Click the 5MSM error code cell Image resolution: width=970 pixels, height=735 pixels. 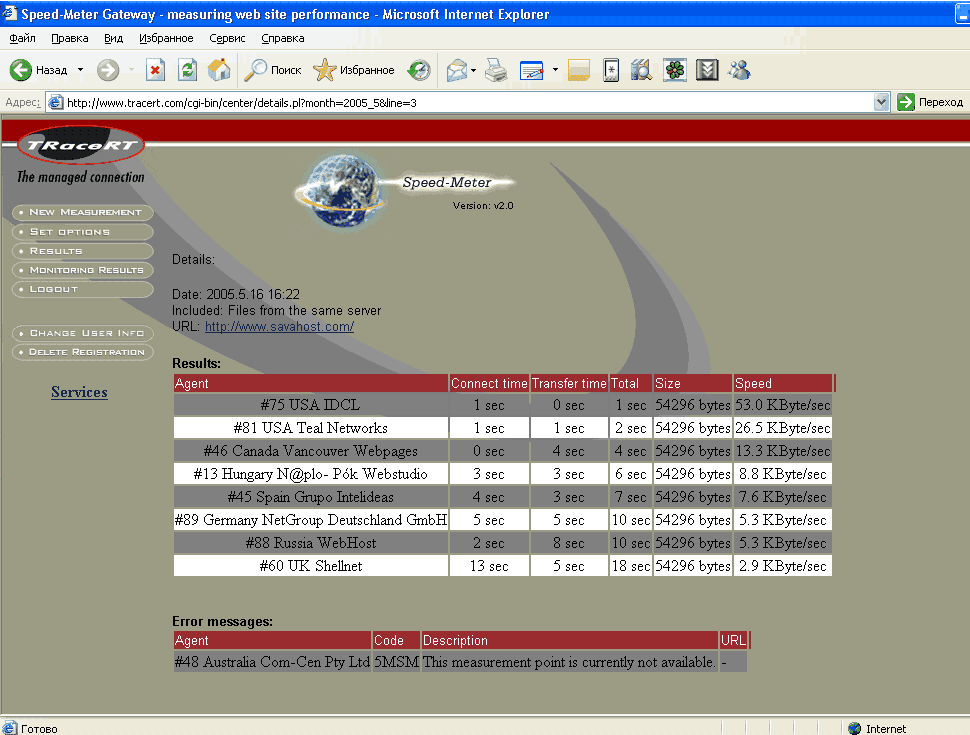(396, 662)
